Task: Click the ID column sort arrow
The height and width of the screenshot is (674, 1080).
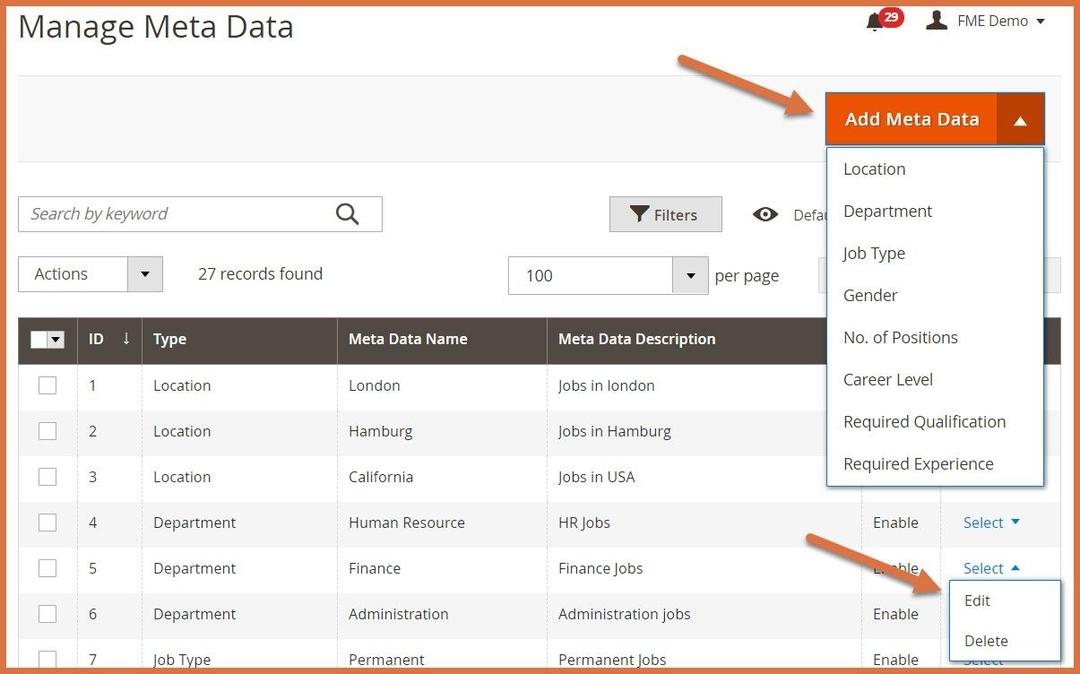Action: point(126,339)
